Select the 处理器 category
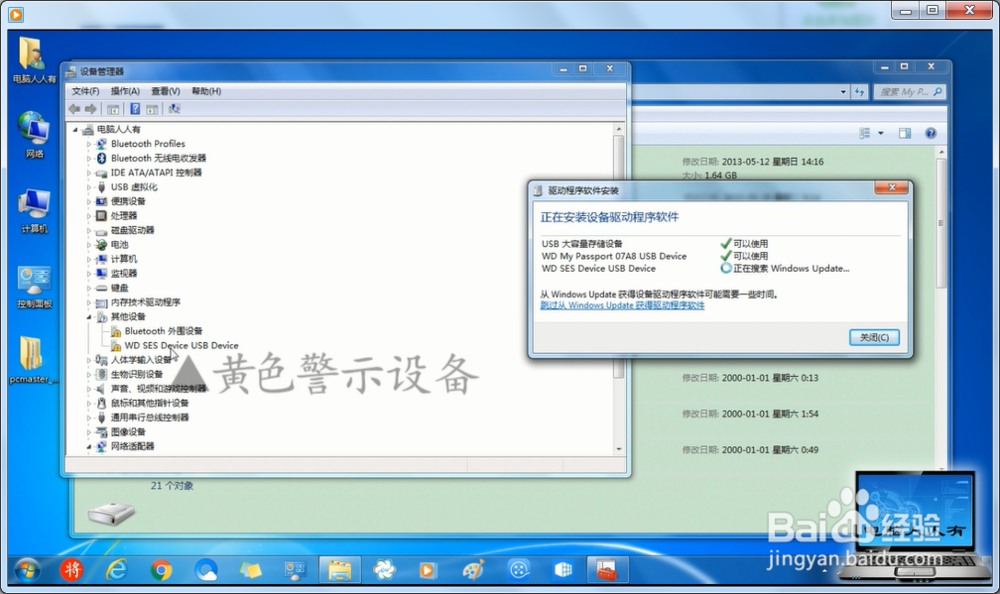This screenshot has width=1000, height=594. [x=124, y=216]
